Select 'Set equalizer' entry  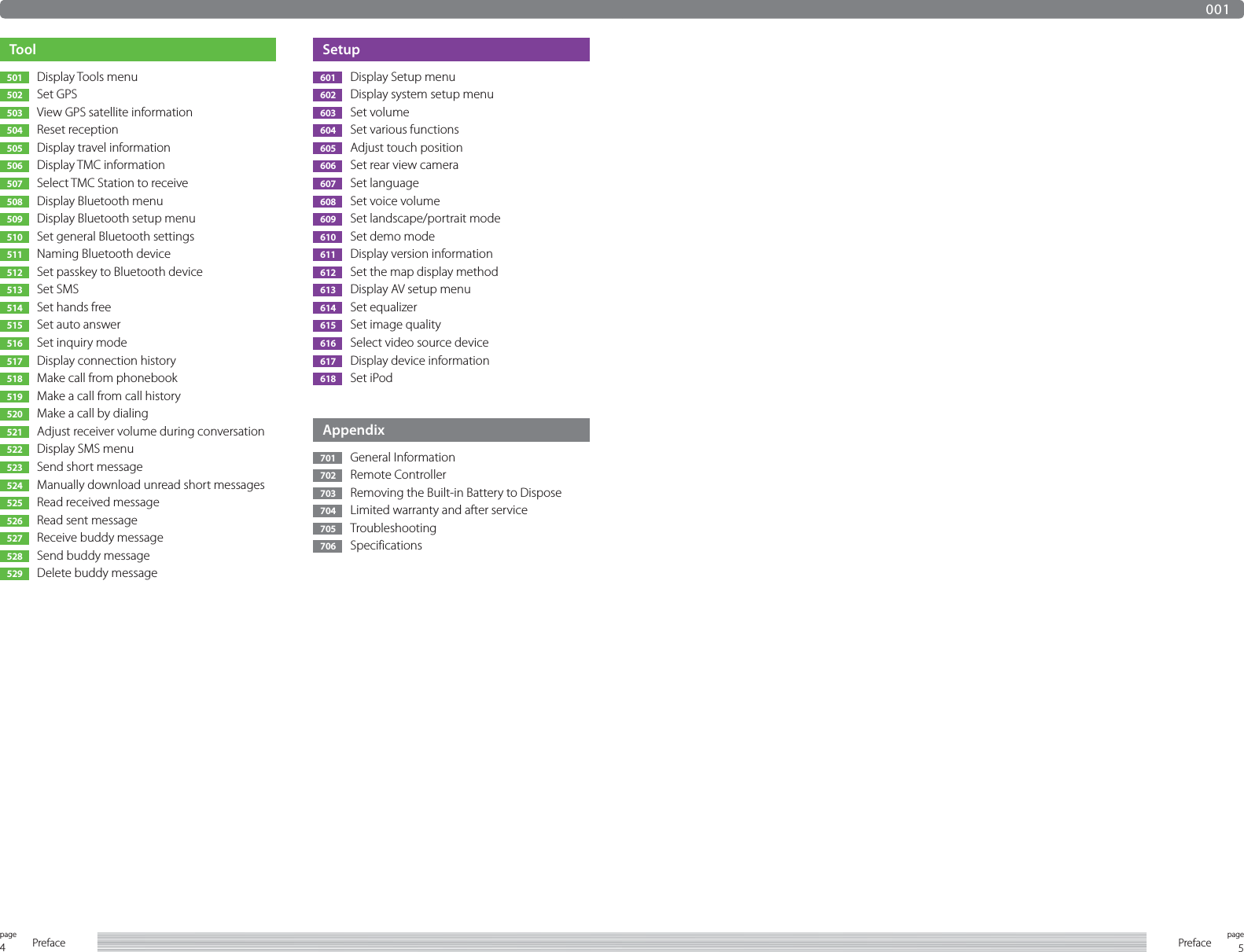point(384,307)
